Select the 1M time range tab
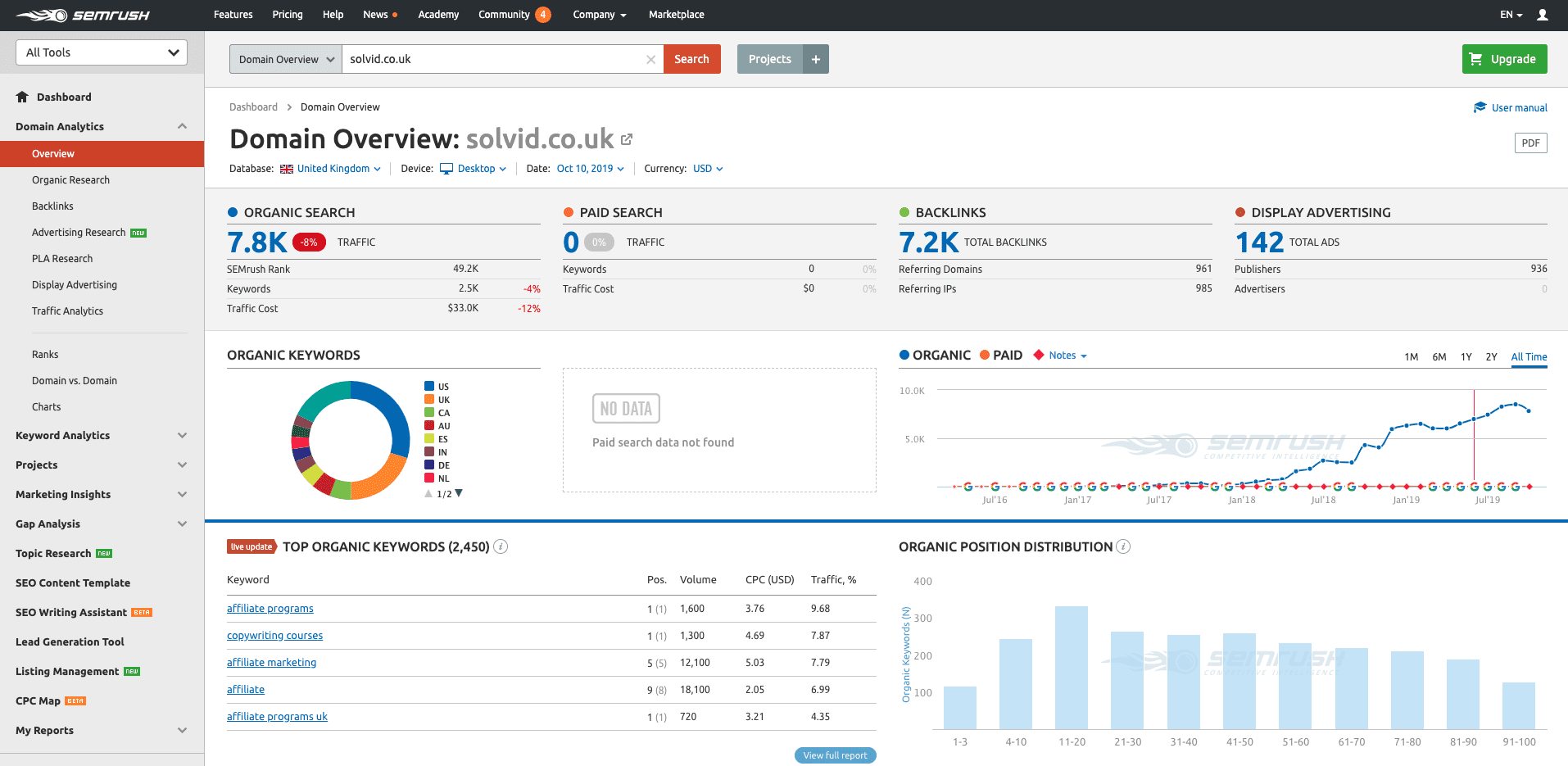The height and width of the screenshot is (766, 1568). pos(1412,357)
